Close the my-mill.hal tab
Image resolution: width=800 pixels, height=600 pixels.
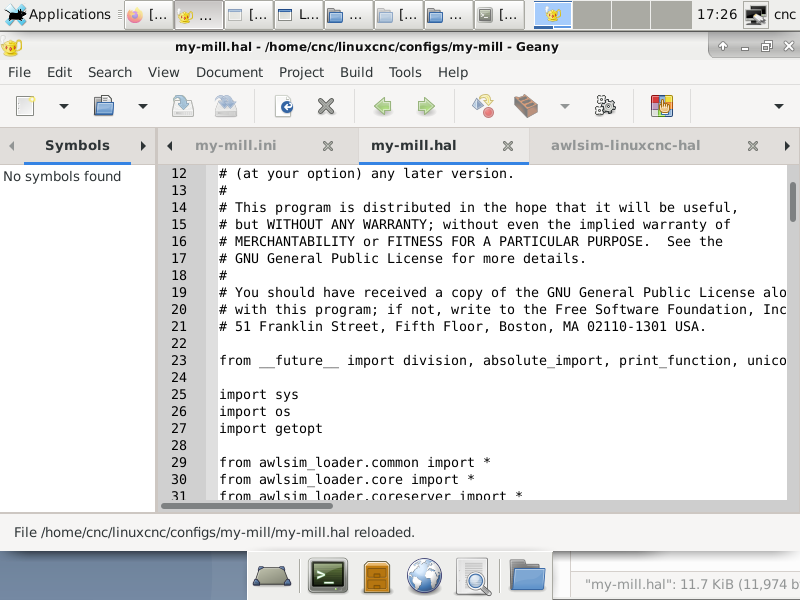click(x=508, y=146)
